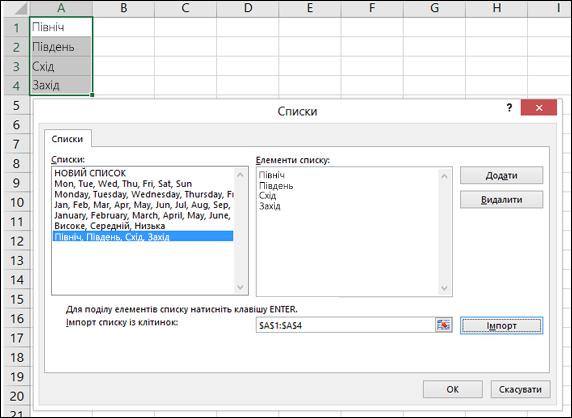Select column G header
This screenshot has height=418, width=572.
pyautogui.click(x=434, y=8)
